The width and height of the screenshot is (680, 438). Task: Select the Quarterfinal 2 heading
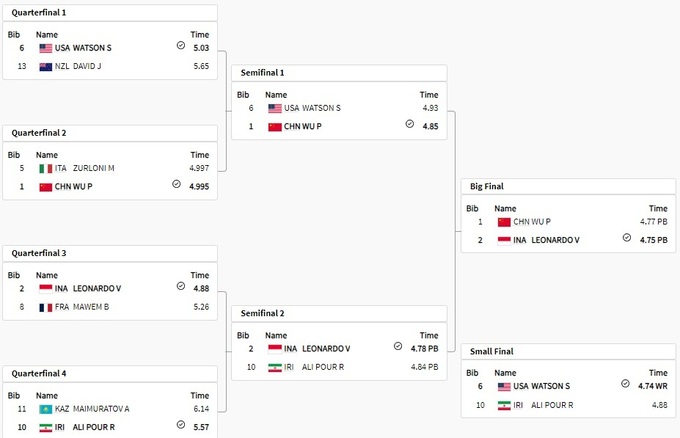click(x=39, y=133)
